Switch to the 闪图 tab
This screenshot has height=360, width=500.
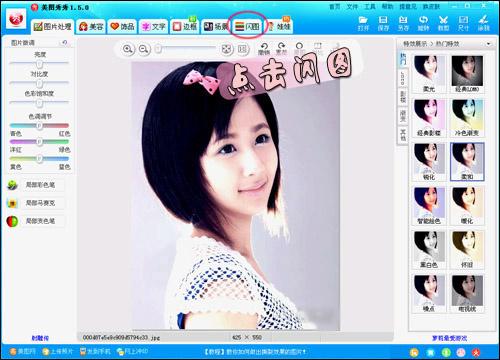[247, 26]
